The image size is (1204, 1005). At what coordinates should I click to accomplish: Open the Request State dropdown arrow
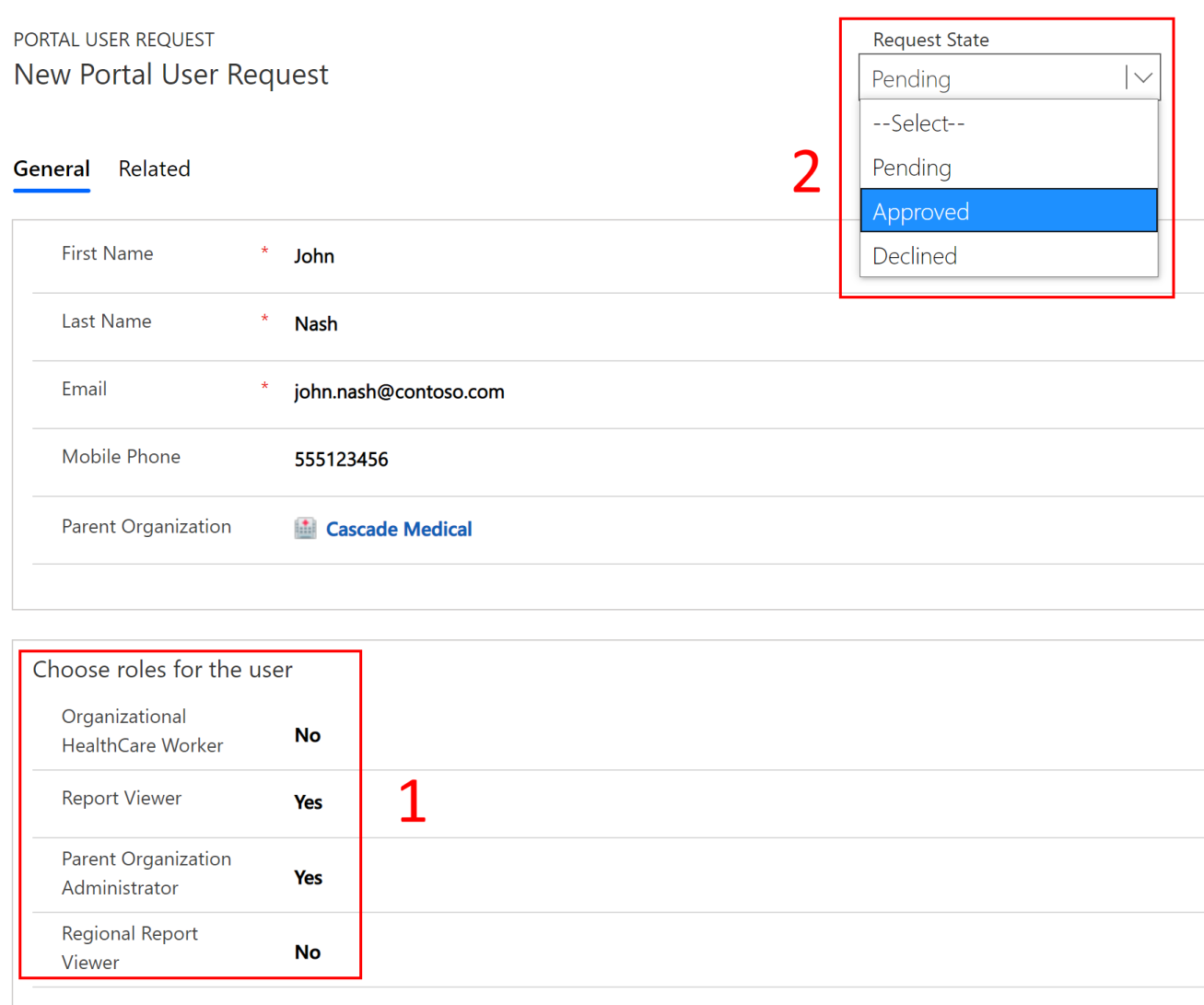tap(1142, 78)
